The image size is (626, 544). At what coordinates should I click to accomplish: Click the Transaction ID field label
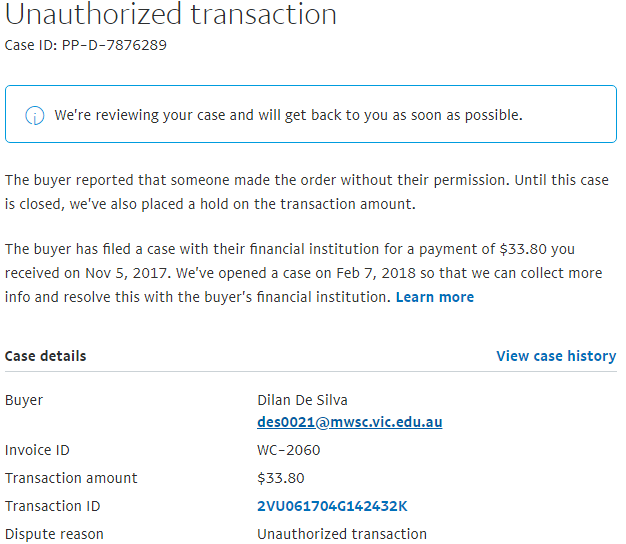[x=52, y=506]
